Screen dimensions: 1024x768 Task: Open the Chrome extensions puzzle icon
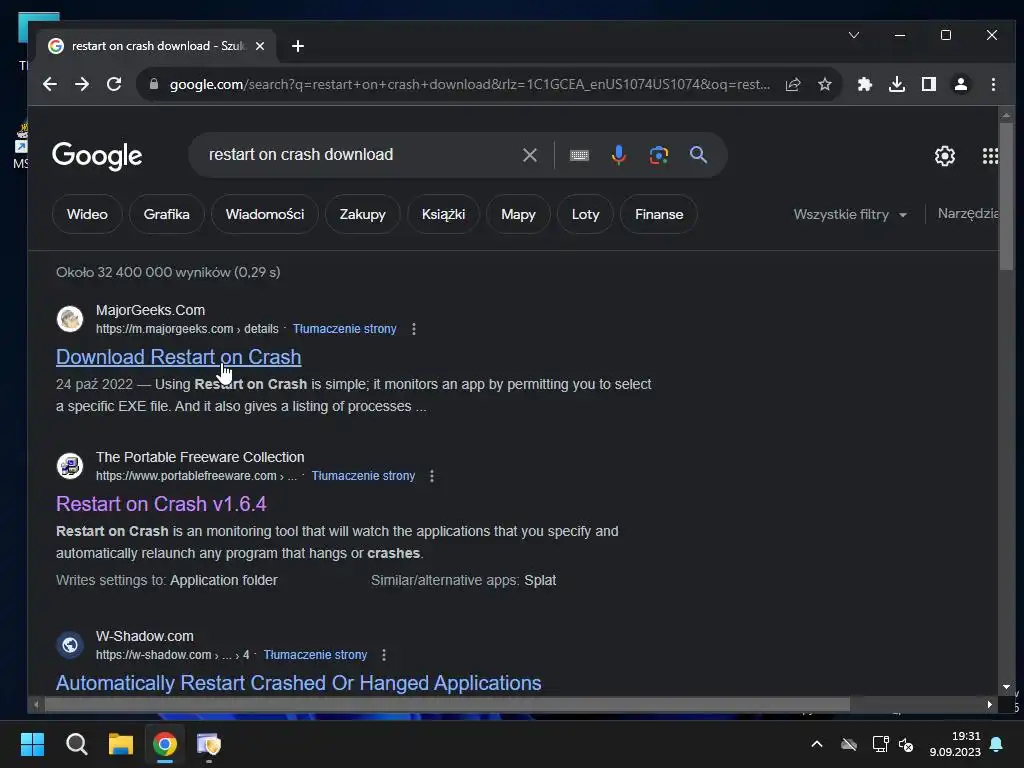click(865, 84)
